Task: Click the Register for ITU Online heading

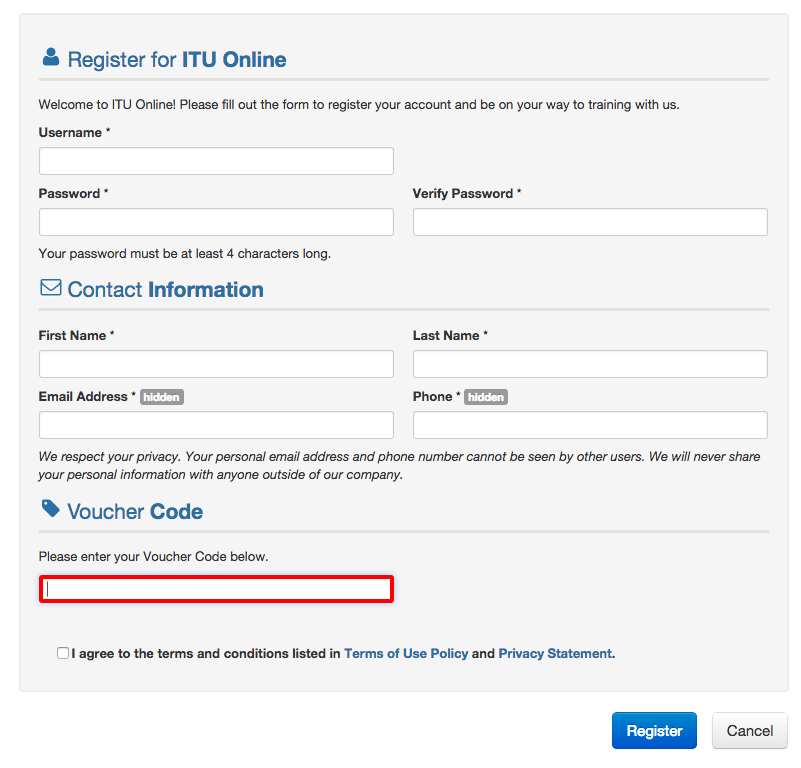Action: [x=177, y=59]
